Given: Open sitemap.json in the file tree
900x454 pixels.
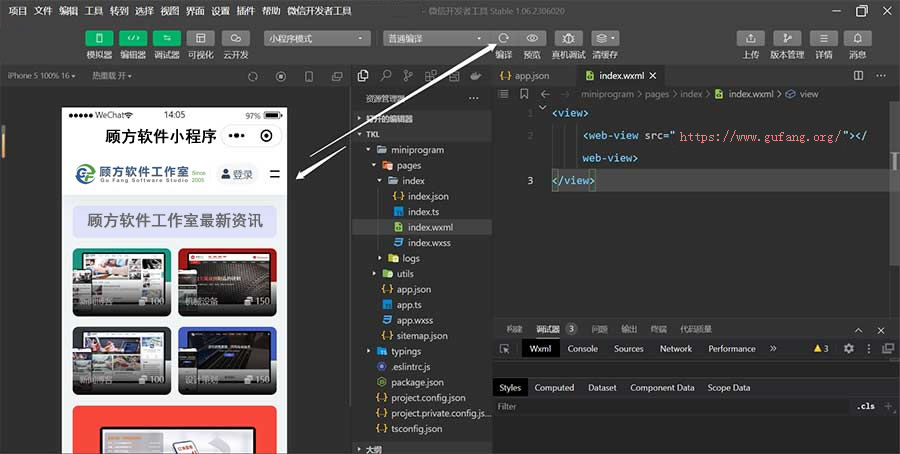Looking at the screenshot, I should point(422,336).
